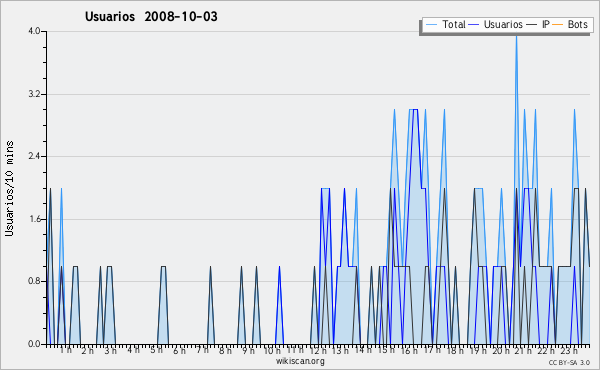Click the '1 h' x-axis label
This screenshot has height=370, width=600.
point(65,350)
